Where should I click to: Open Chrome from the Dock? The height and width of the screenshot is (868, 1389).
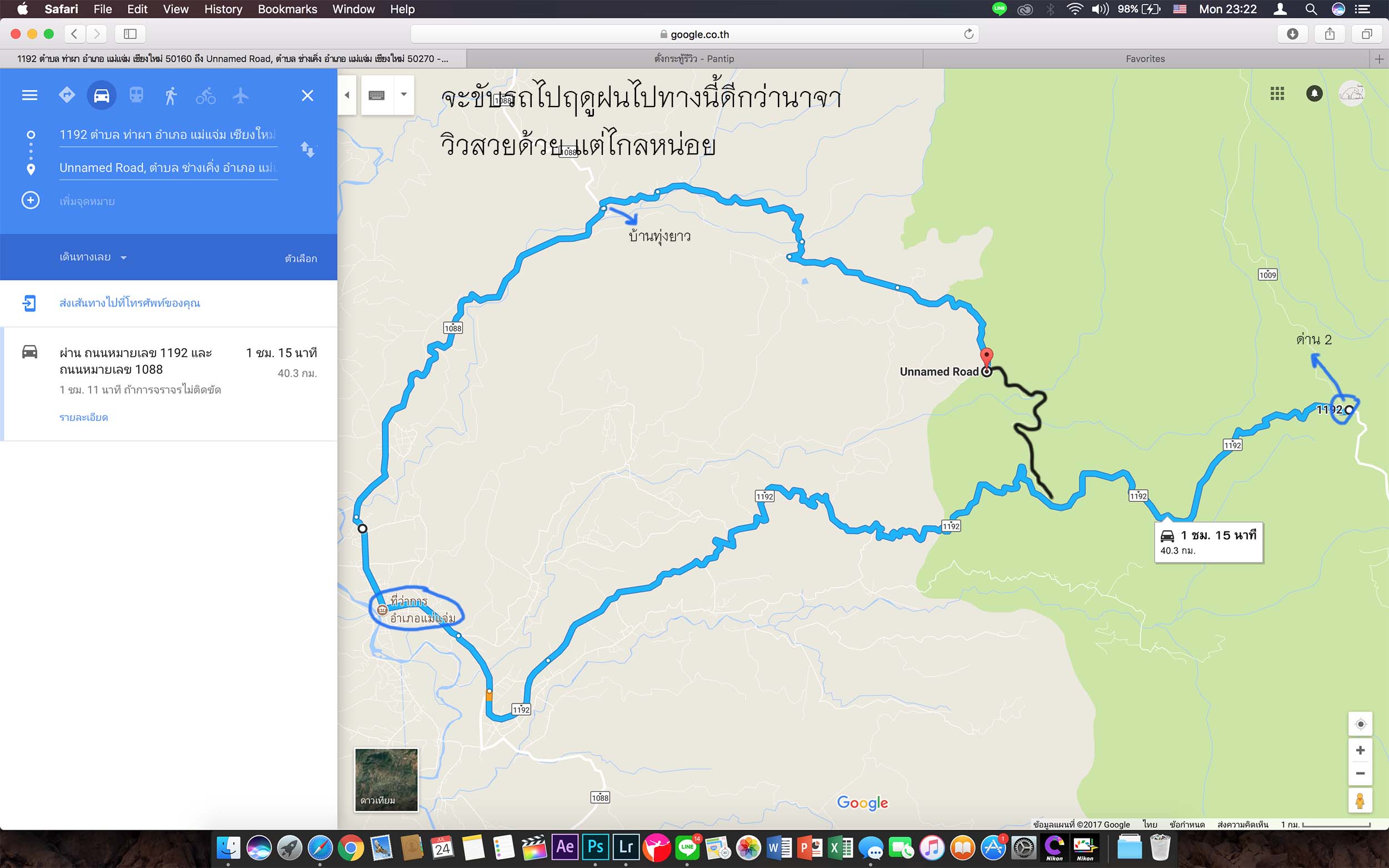point(351,848)
